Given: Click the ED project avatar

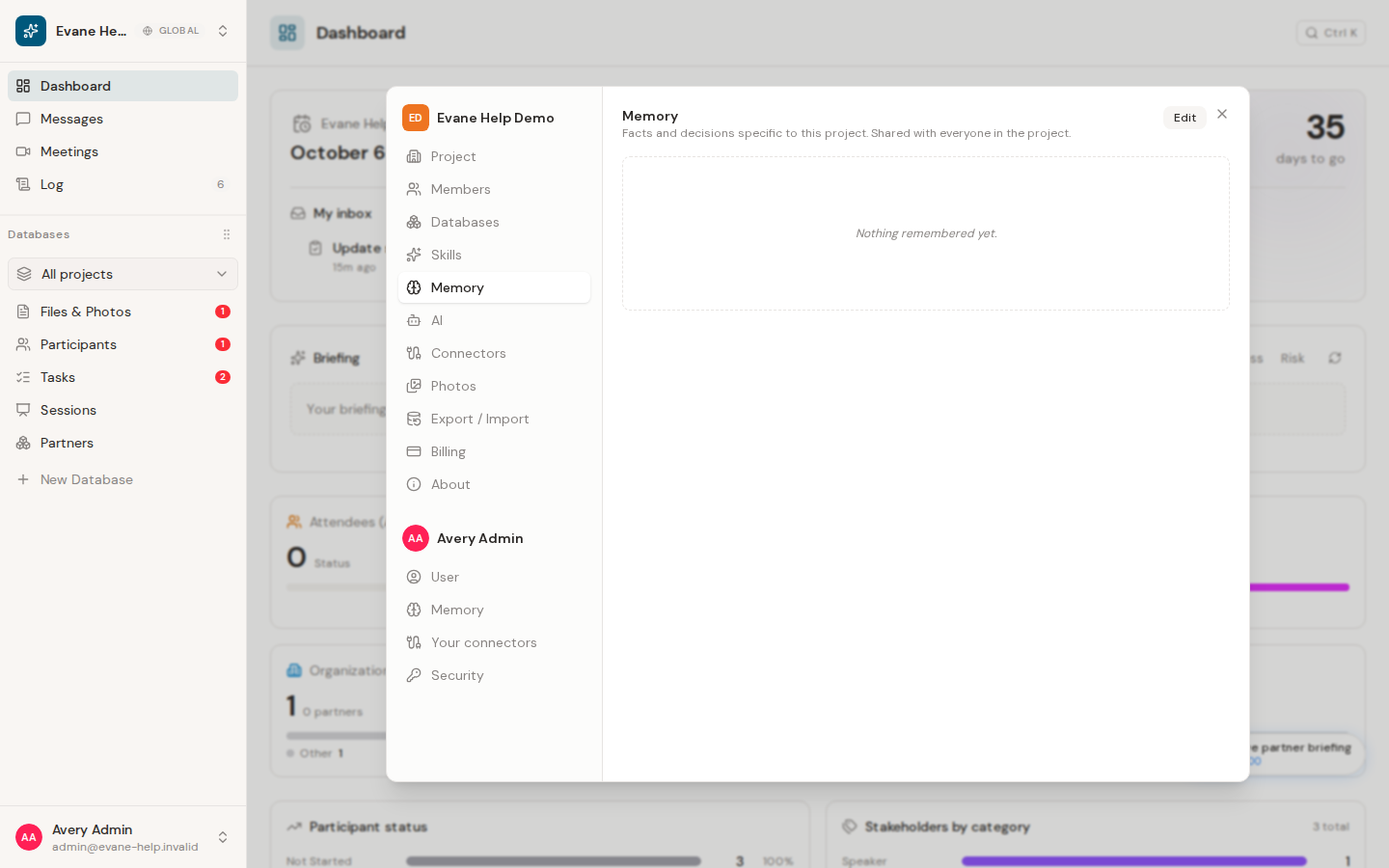Looking at the screenshot, I should [x=416, y=118].
